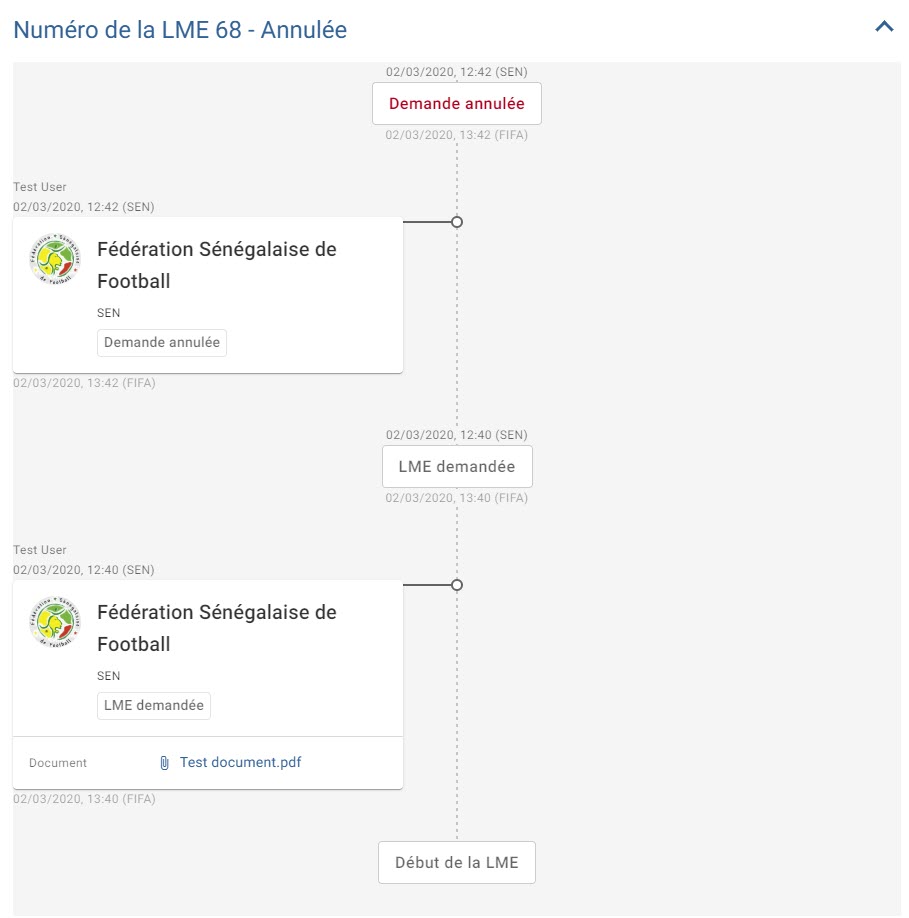Click the upper timeline circle marker
The image size is (909, 918).
[457, 222]
